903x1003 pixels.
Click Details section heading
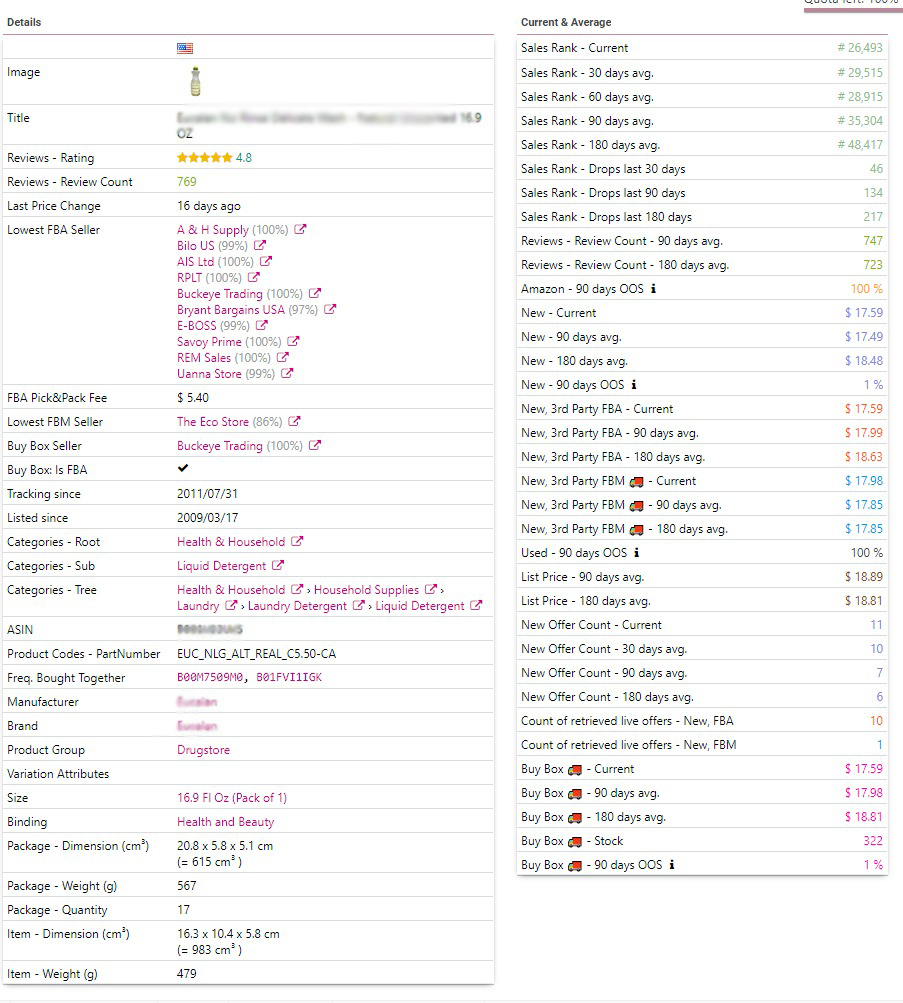pyautogui.click(x=24, y=22)
